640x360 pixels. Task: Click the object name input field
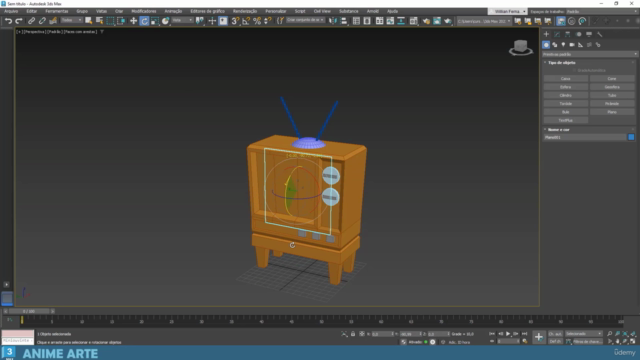pyautogui.click(x=584, y=137)
